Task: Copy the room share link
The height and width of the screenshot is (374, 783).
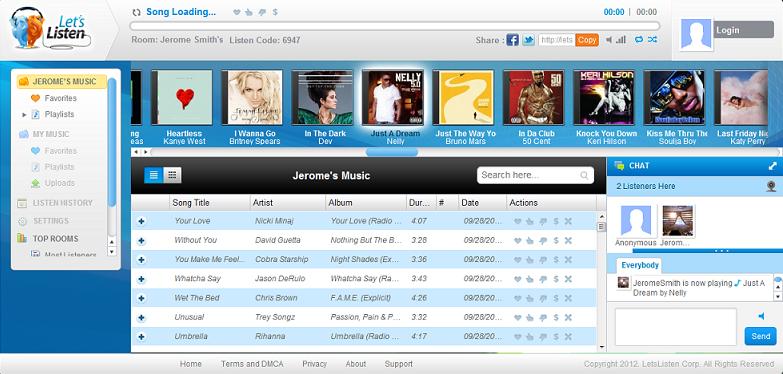Action: point(587,40)
